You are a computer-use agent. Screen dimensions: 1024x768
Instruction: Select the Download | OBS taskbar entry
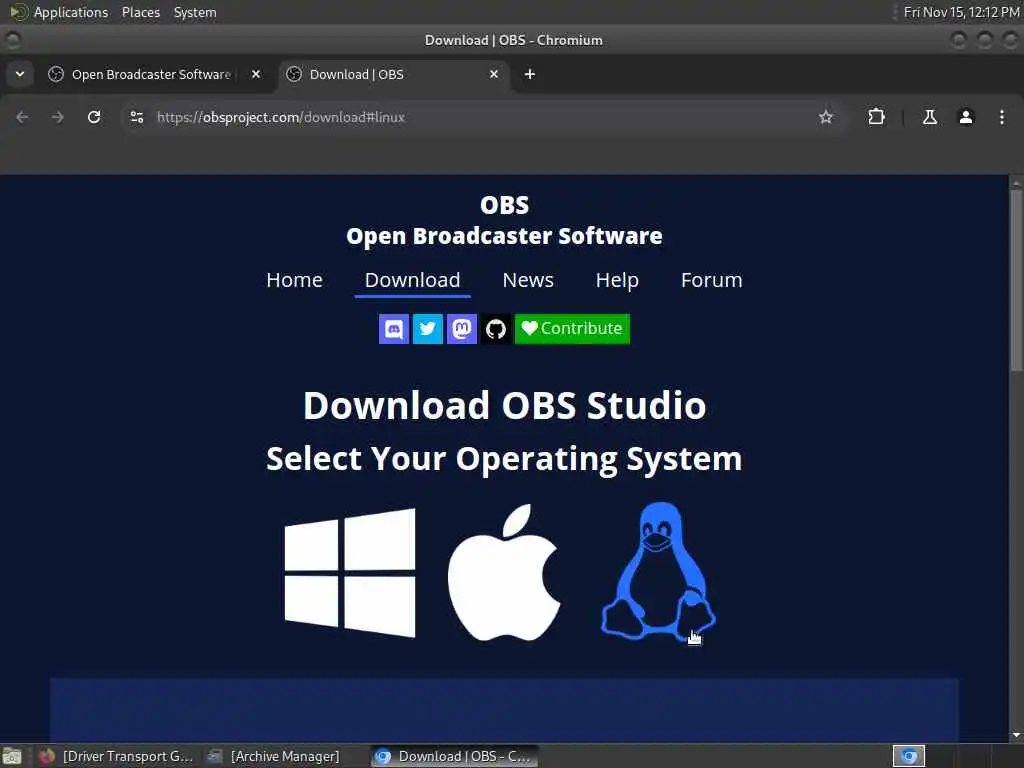(x=455, y=756)
